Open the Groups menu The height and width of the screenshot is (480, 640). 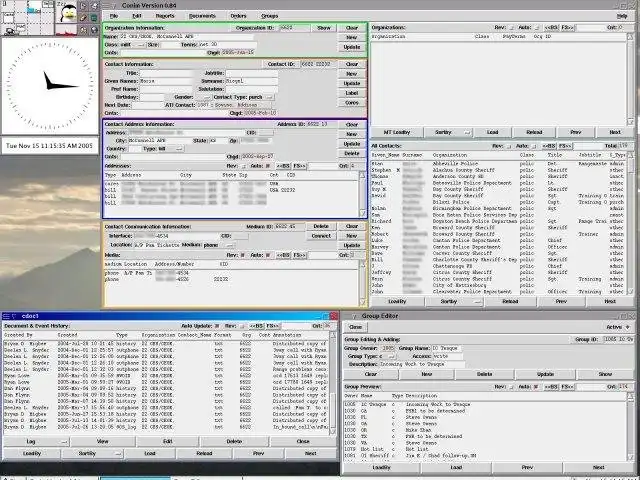coord(269,16)
